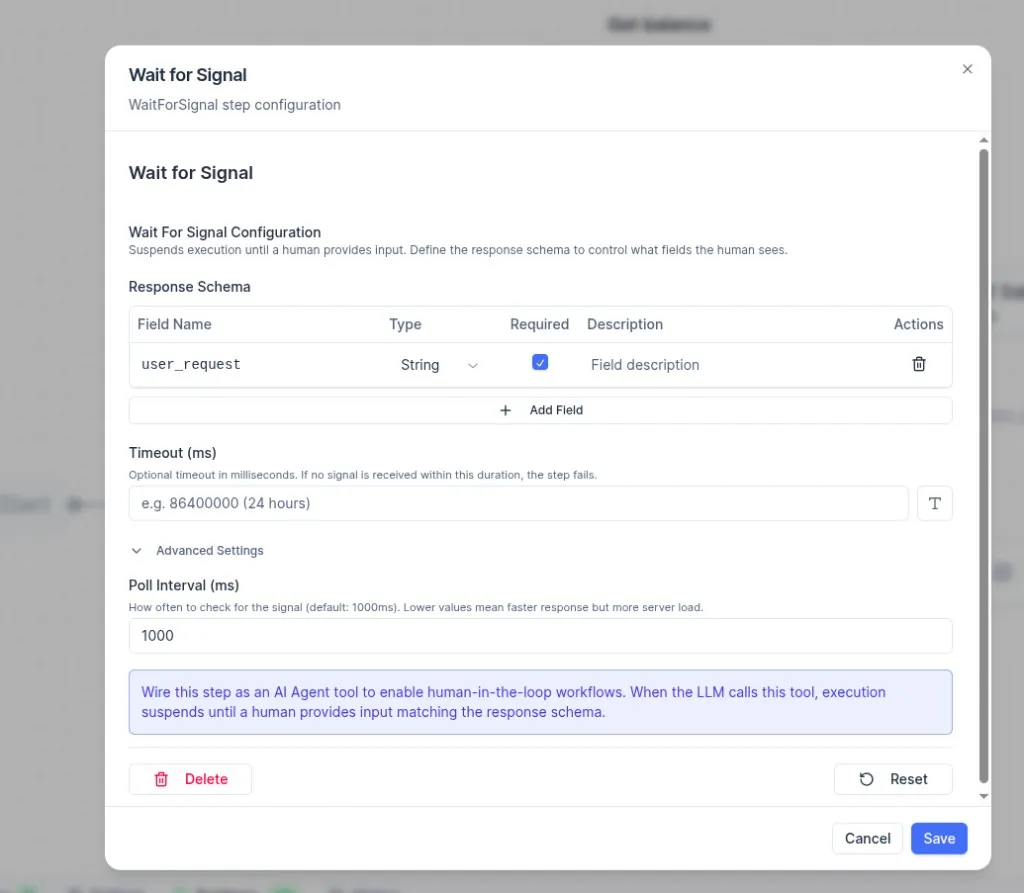Click the scrollbar down arrow

click(983, 796)
